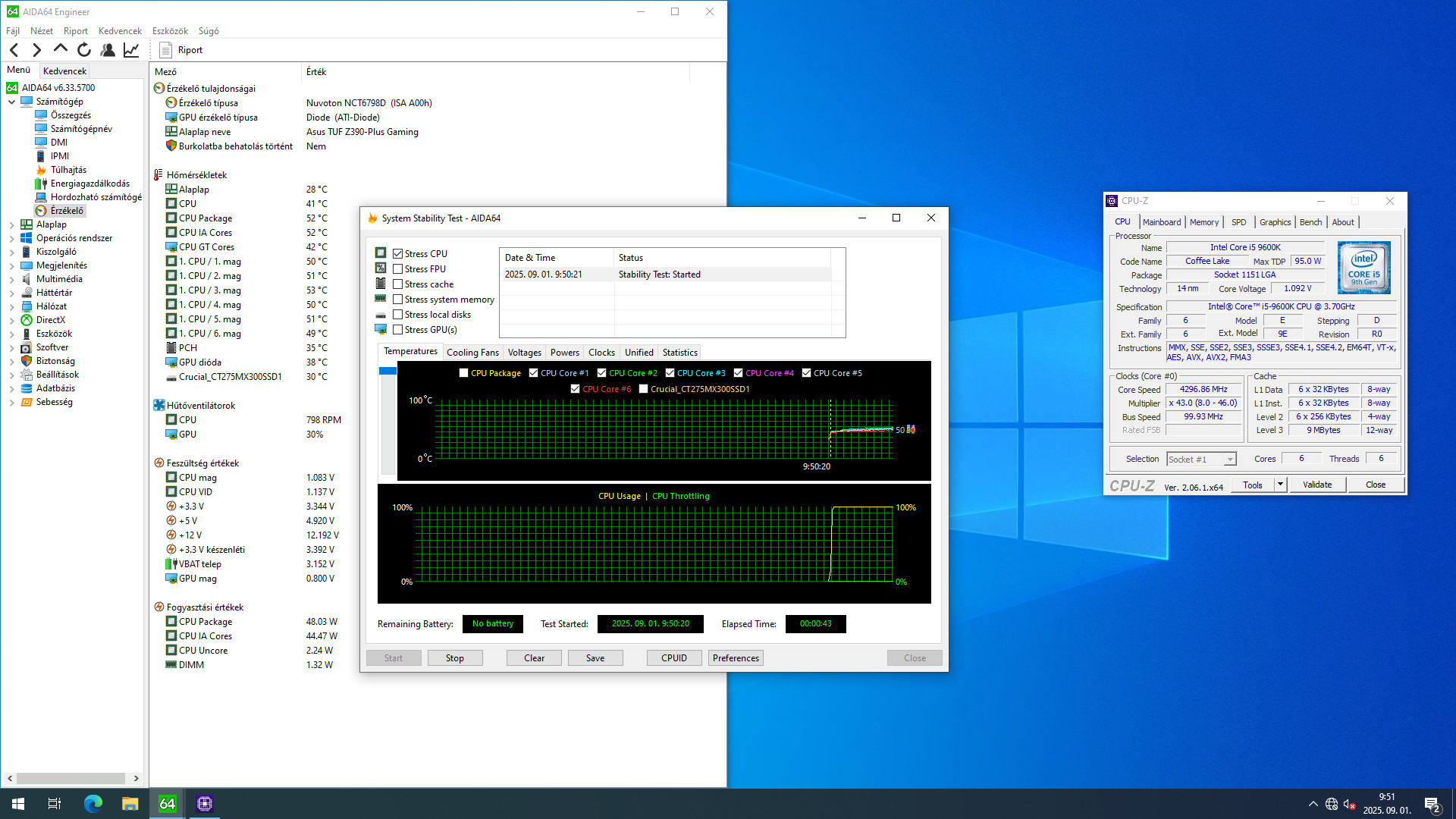Collapse the Számítógép tree node
This screenshot has width=1456, height=819.
12,102
